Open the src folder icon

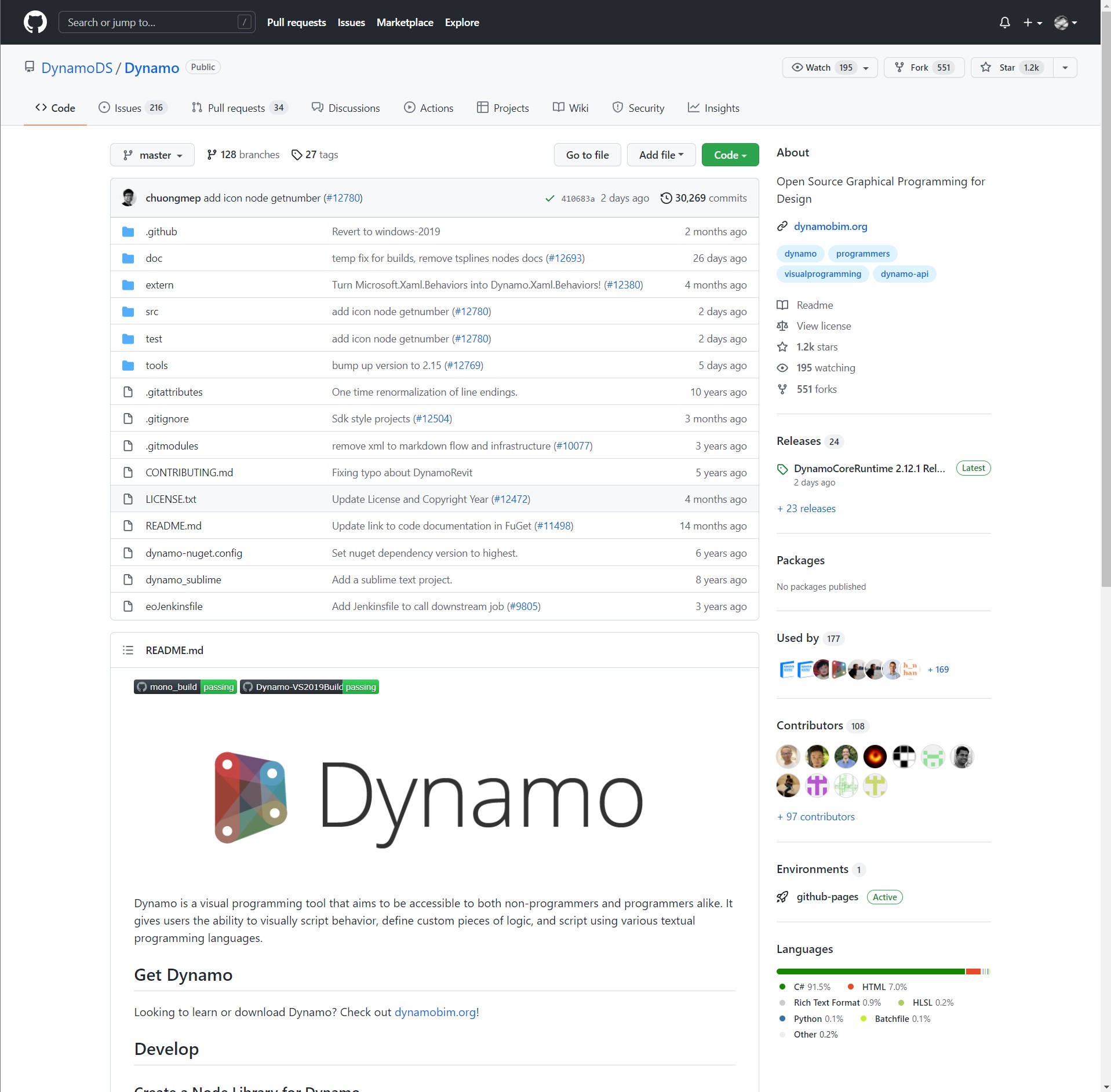click(x=128, y=312)
